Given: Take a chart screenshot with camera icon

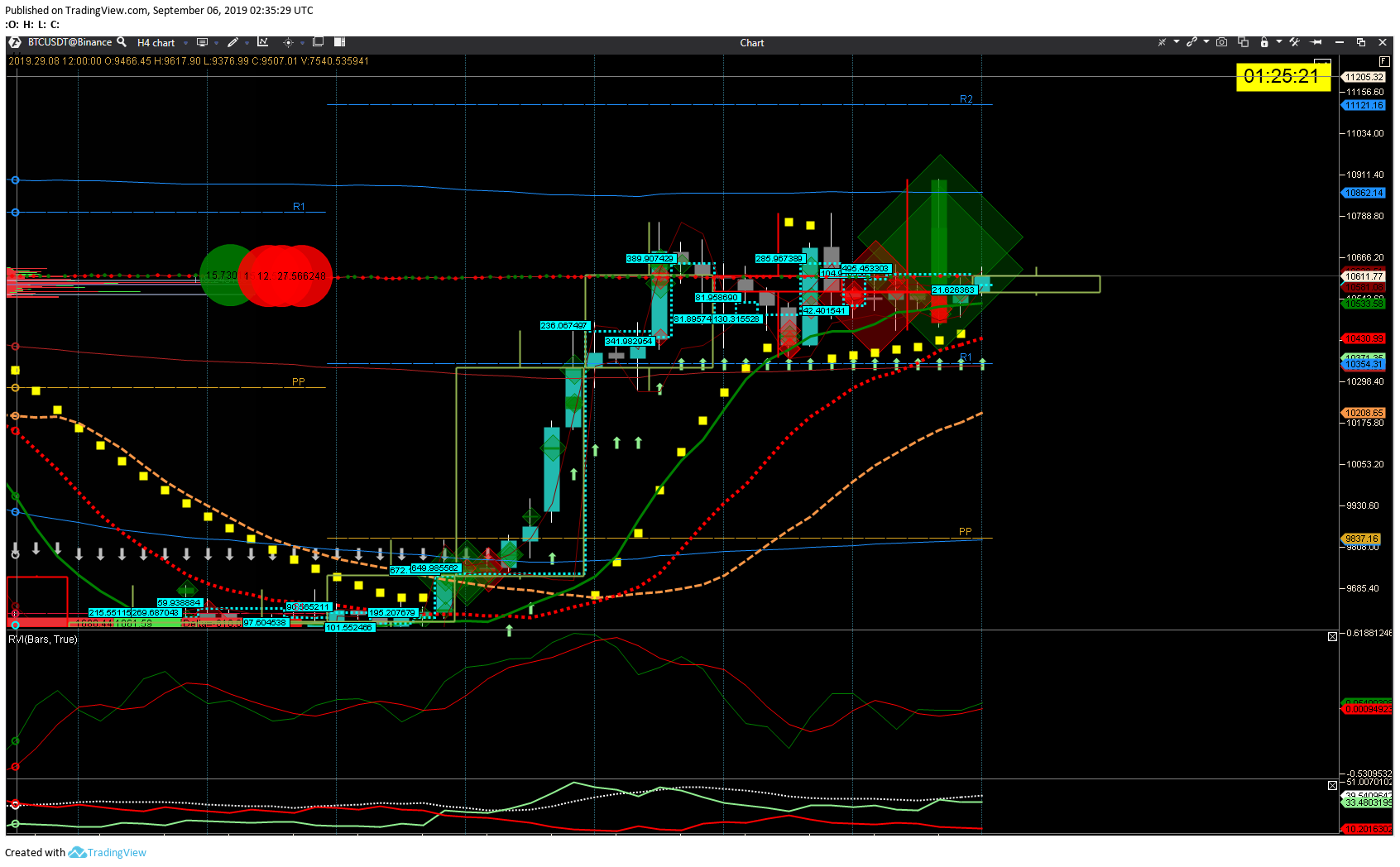Looking at the screenshot, I should 1221,42.
